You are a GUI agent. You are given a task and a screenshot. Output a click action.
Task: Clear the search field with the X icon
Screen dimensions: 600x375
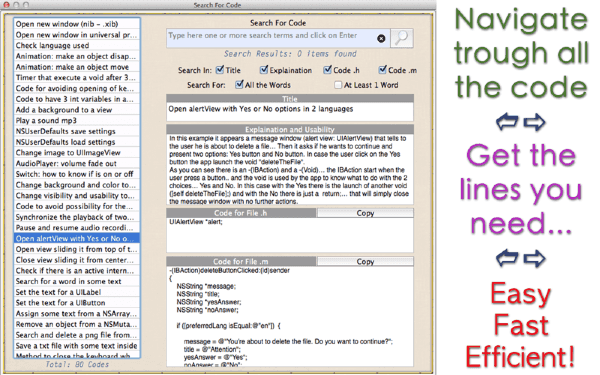(381, 38)
